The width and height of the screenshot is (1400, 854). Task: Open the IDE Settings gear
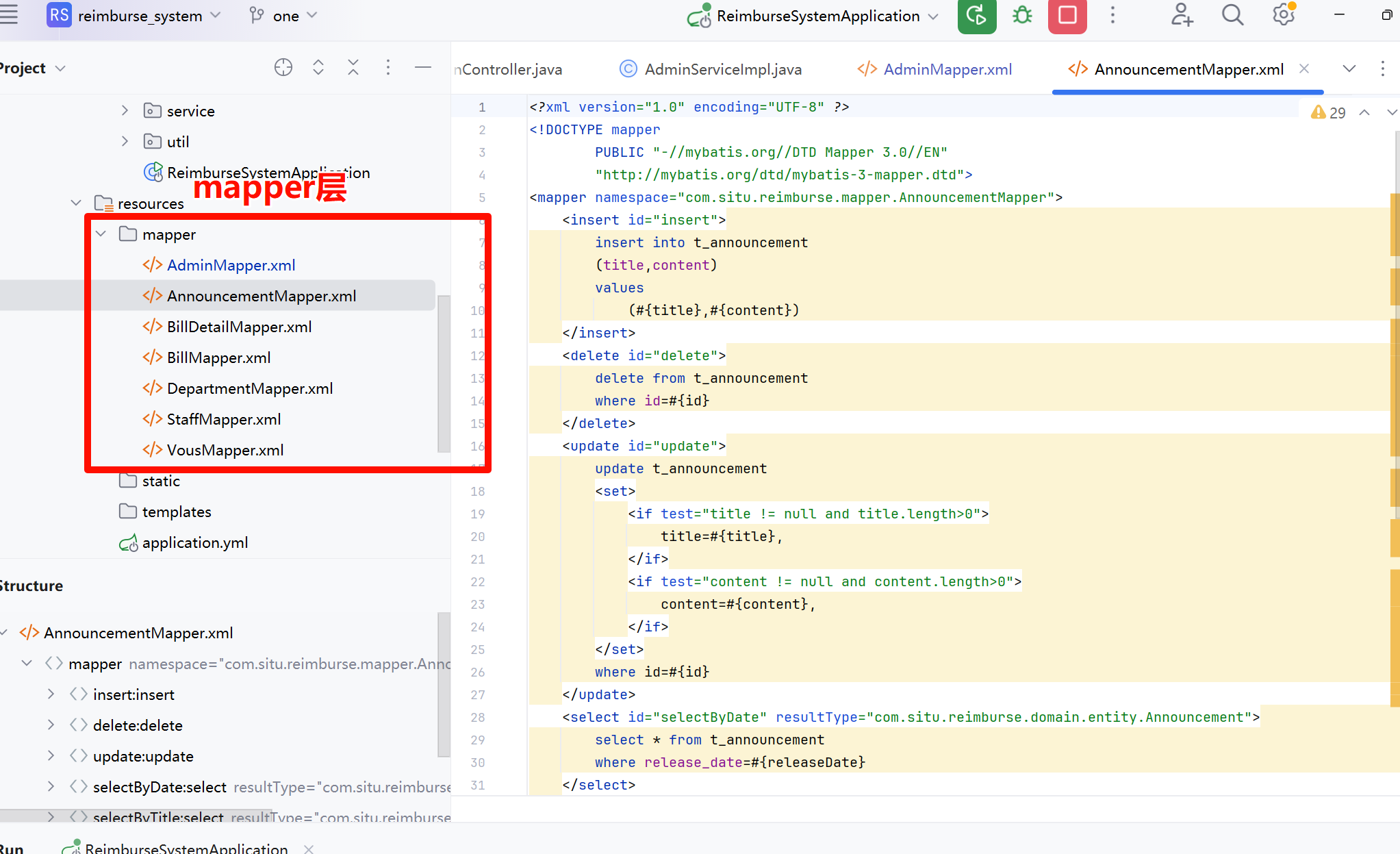pos(1283,16)
